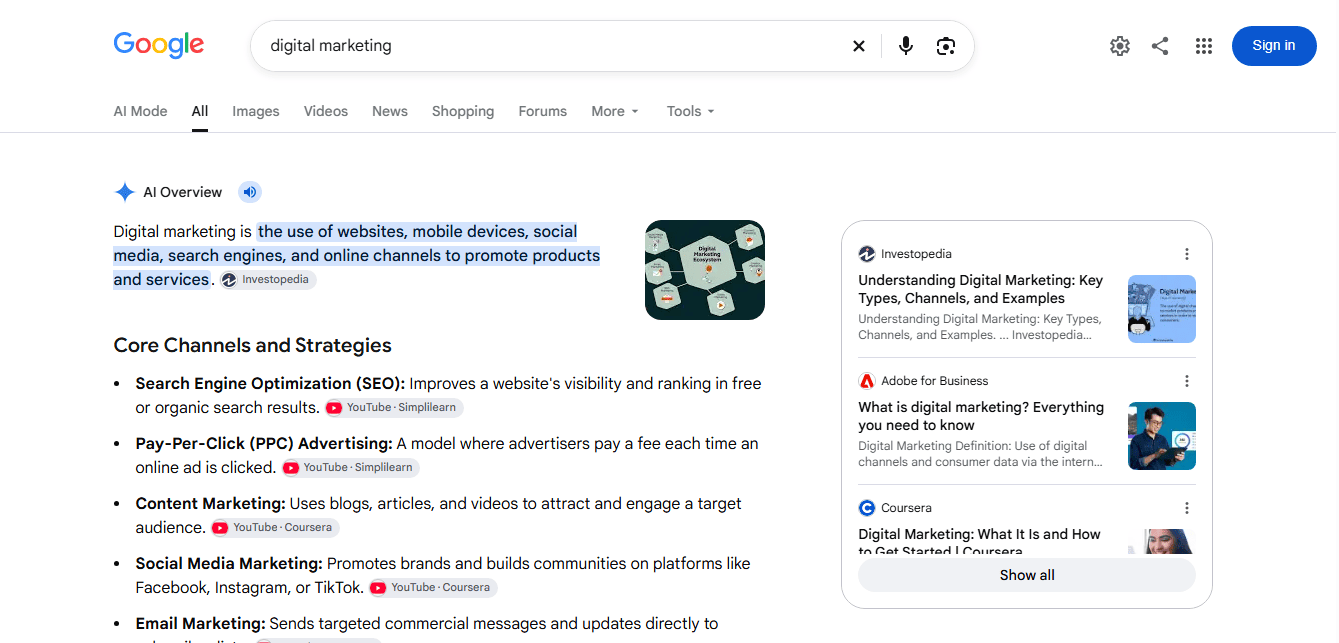Switch to the Shopping tab
Viewport: 1339px width, 643px height.
tap(463, 111)
